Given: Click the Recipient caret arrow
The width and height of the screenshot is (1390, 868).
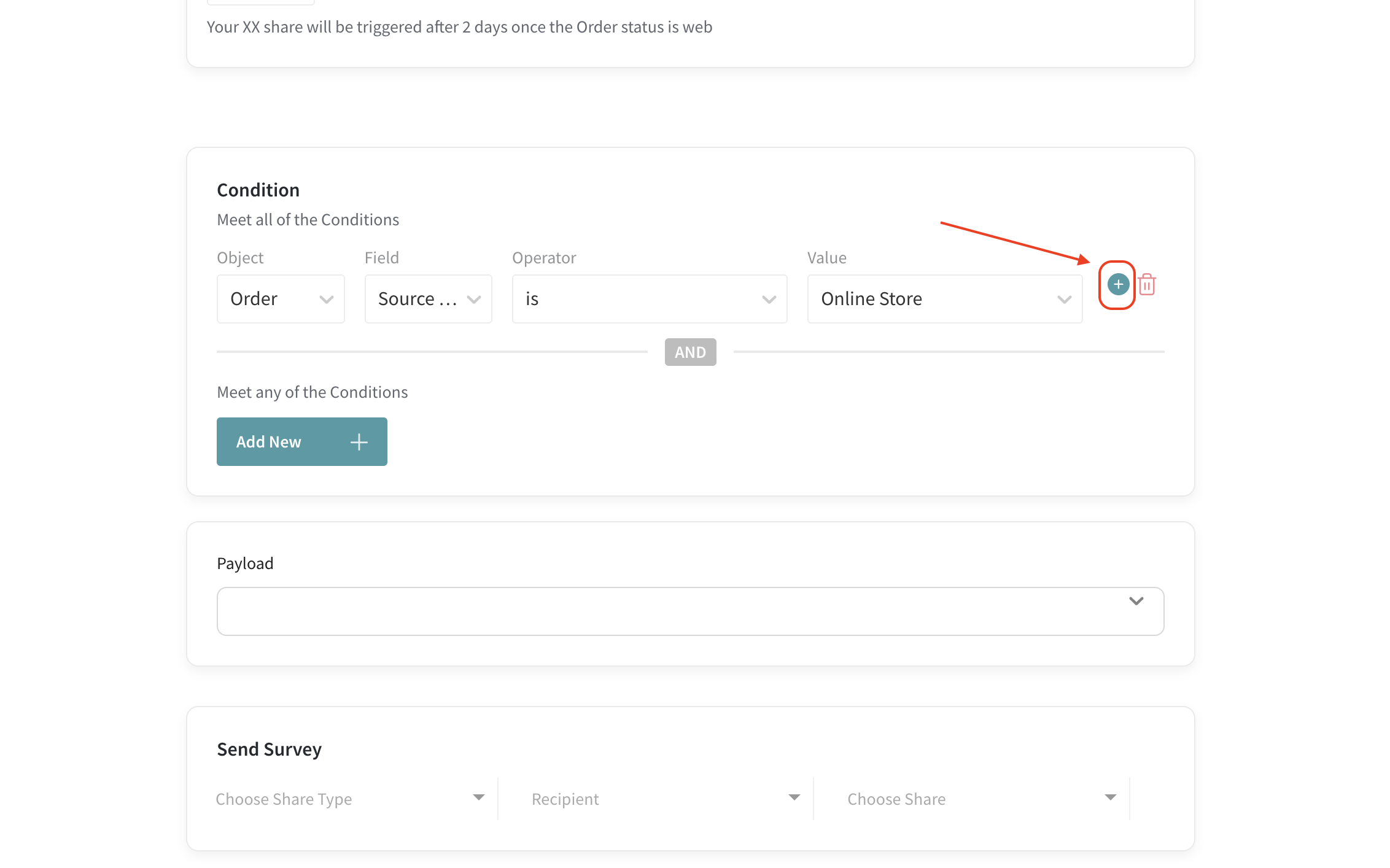Looking at the screenshot, I should pos(794,797).
